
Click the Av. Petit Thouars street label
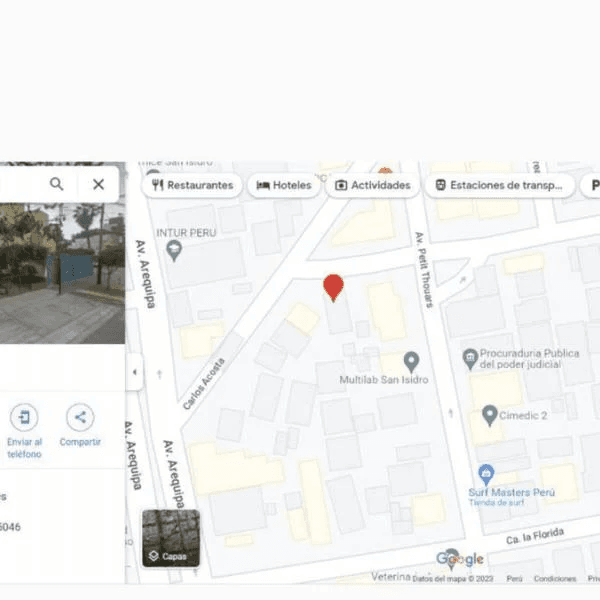click(x=424, y=269)
